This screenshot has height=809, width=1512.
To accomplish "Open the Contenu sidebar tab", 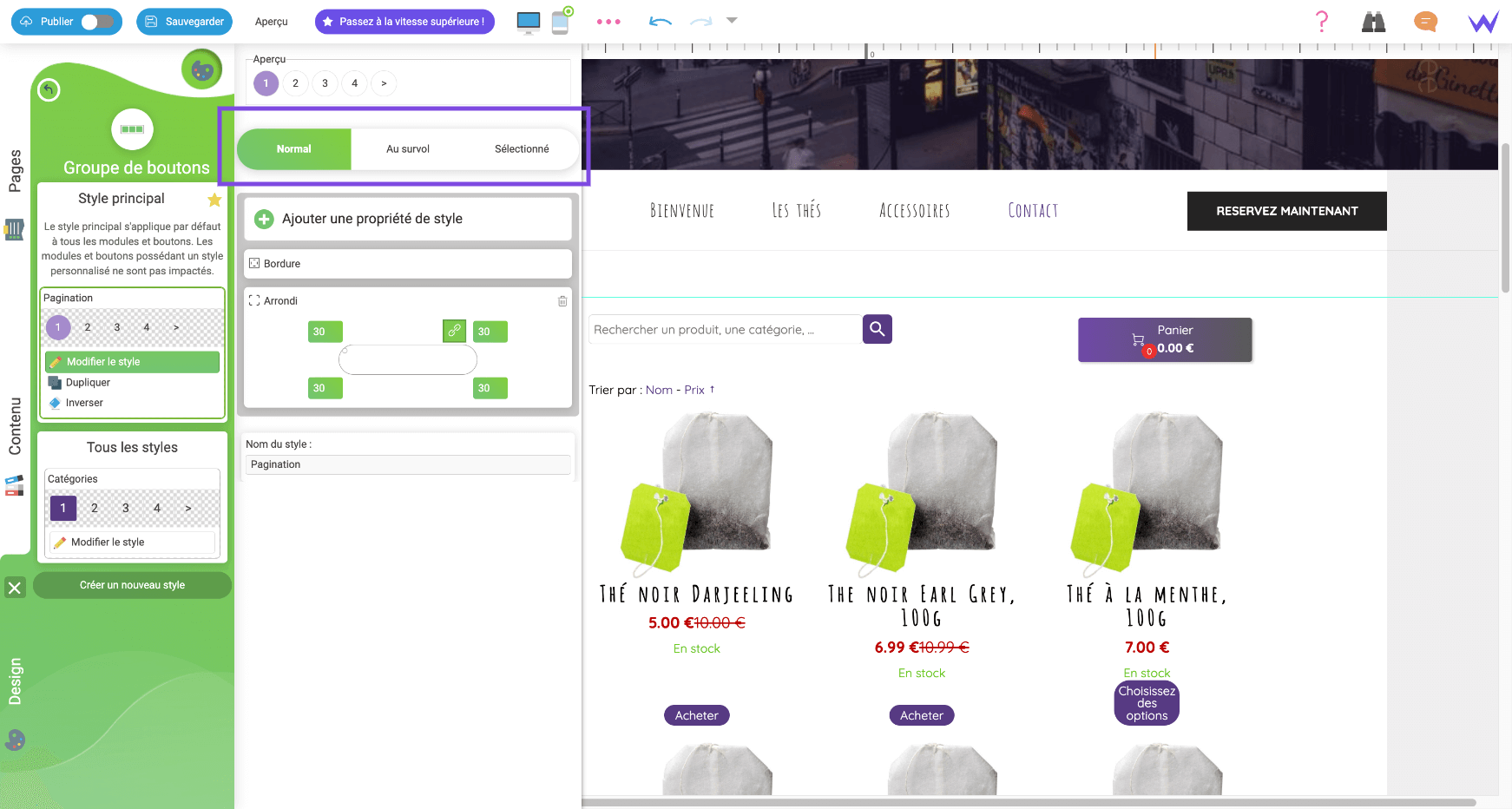I will (15, 426).
